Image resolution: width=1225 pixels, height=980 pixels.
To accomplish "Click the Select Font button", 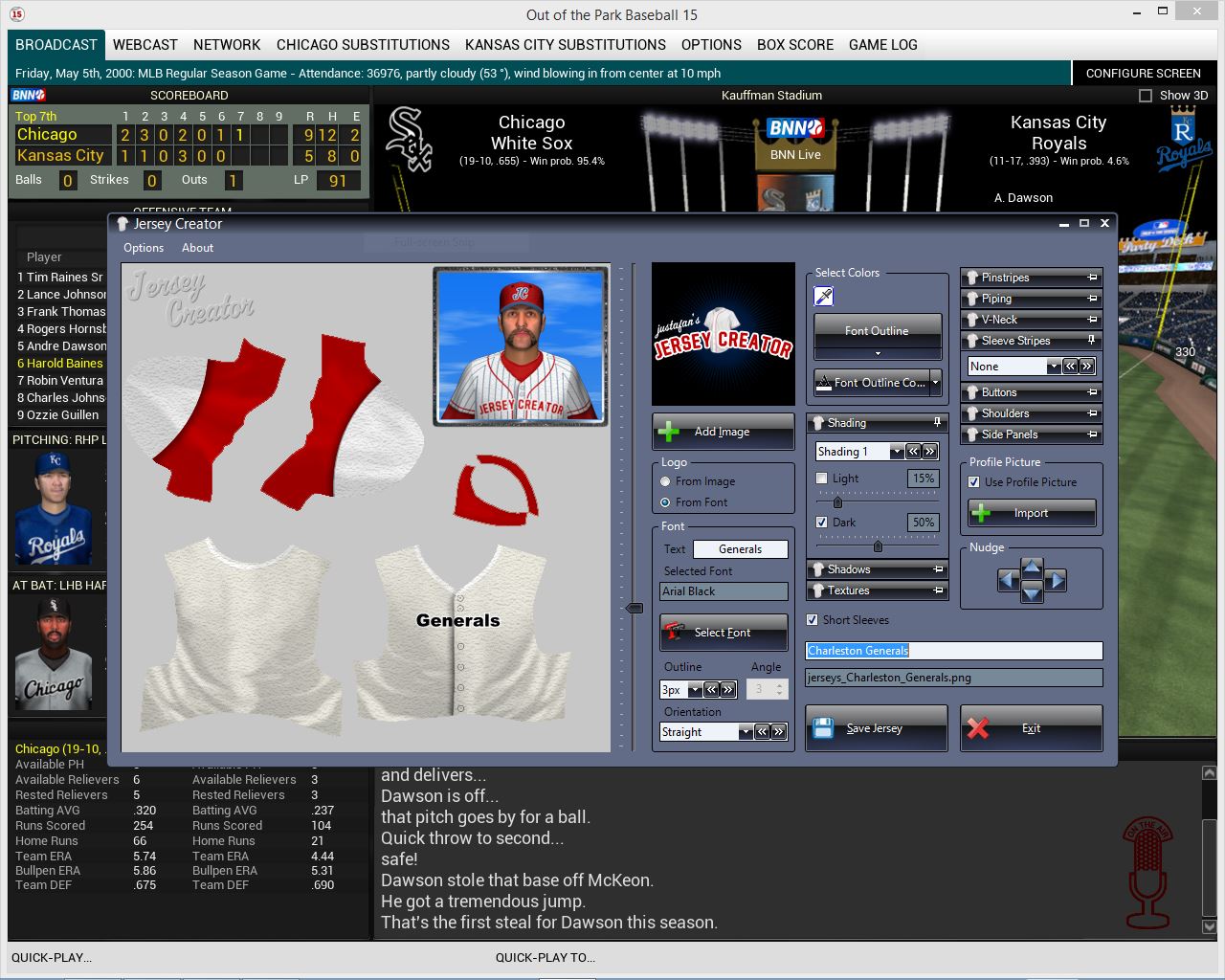I will coord(723,633).
